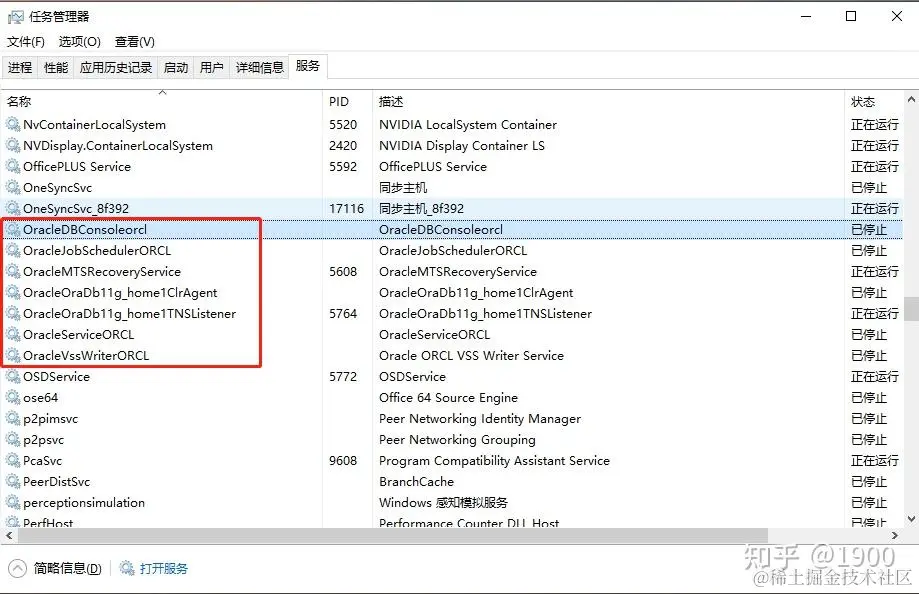Switch to the 用户 tab
This screenshot has height=594, width=919.
click(212, 67)
